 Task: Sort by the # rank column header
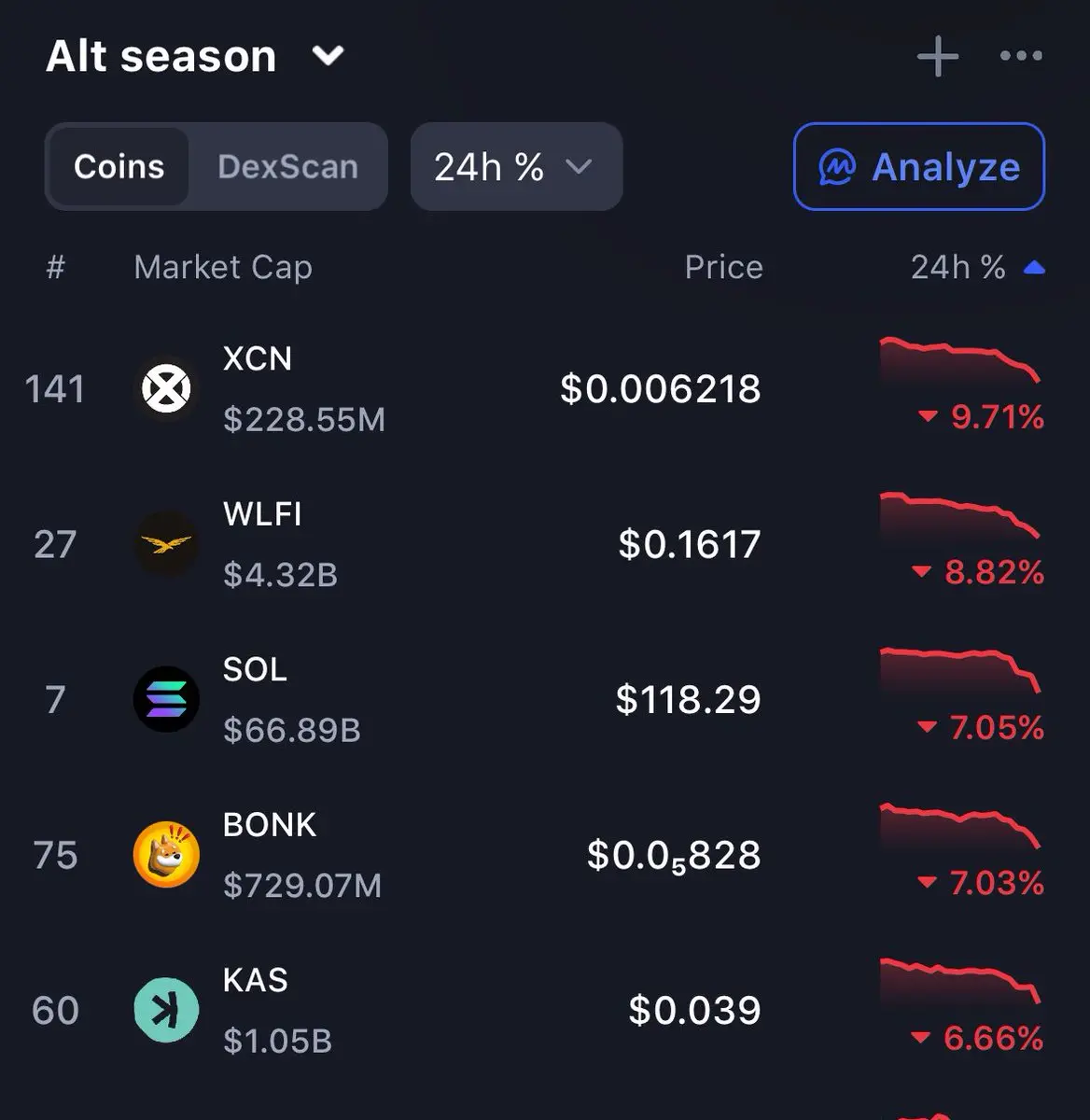point(56,268)
